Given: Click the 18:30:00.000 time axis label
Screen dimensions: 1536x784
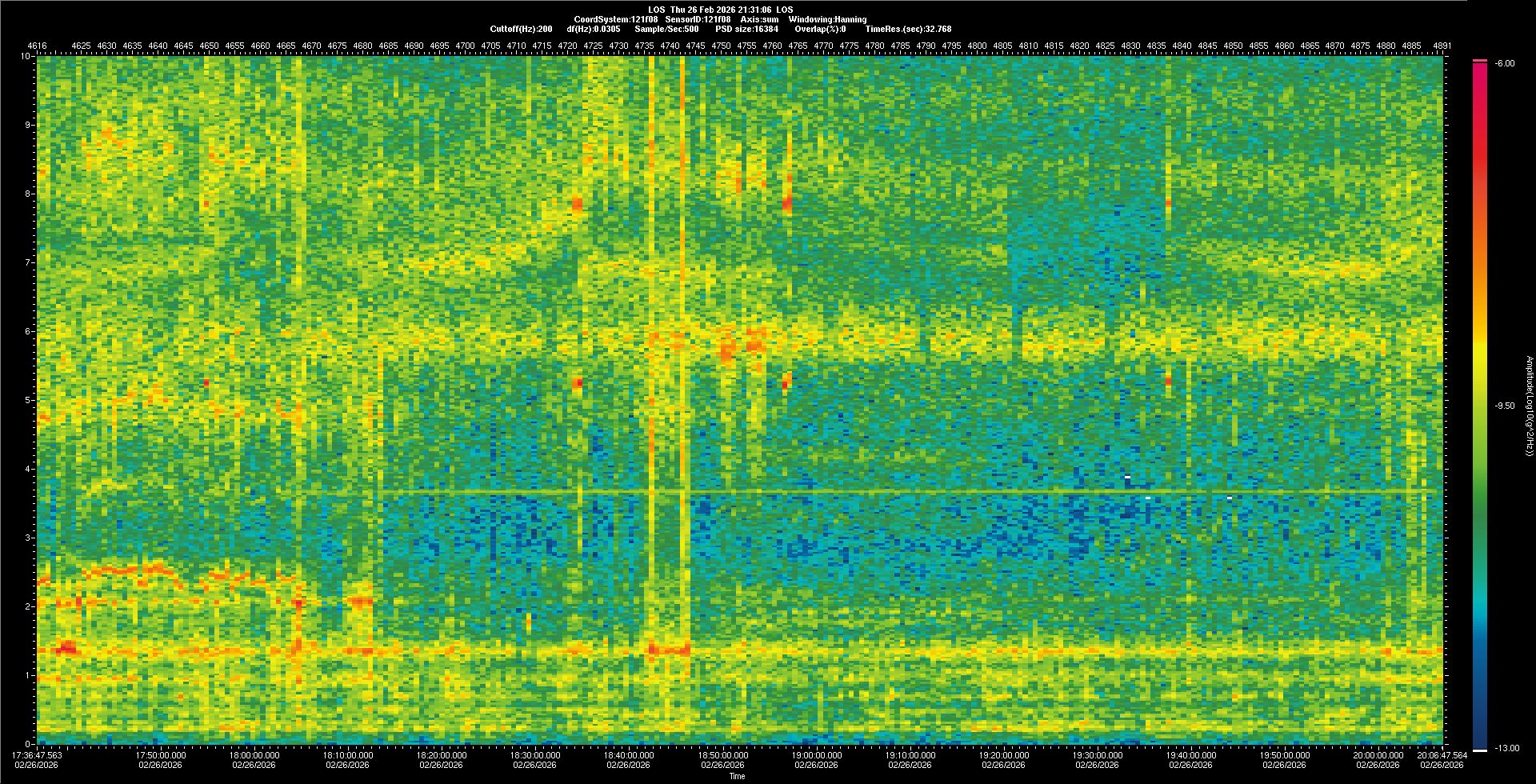Looking at the screenshot, I should click(x=535, y=754).
